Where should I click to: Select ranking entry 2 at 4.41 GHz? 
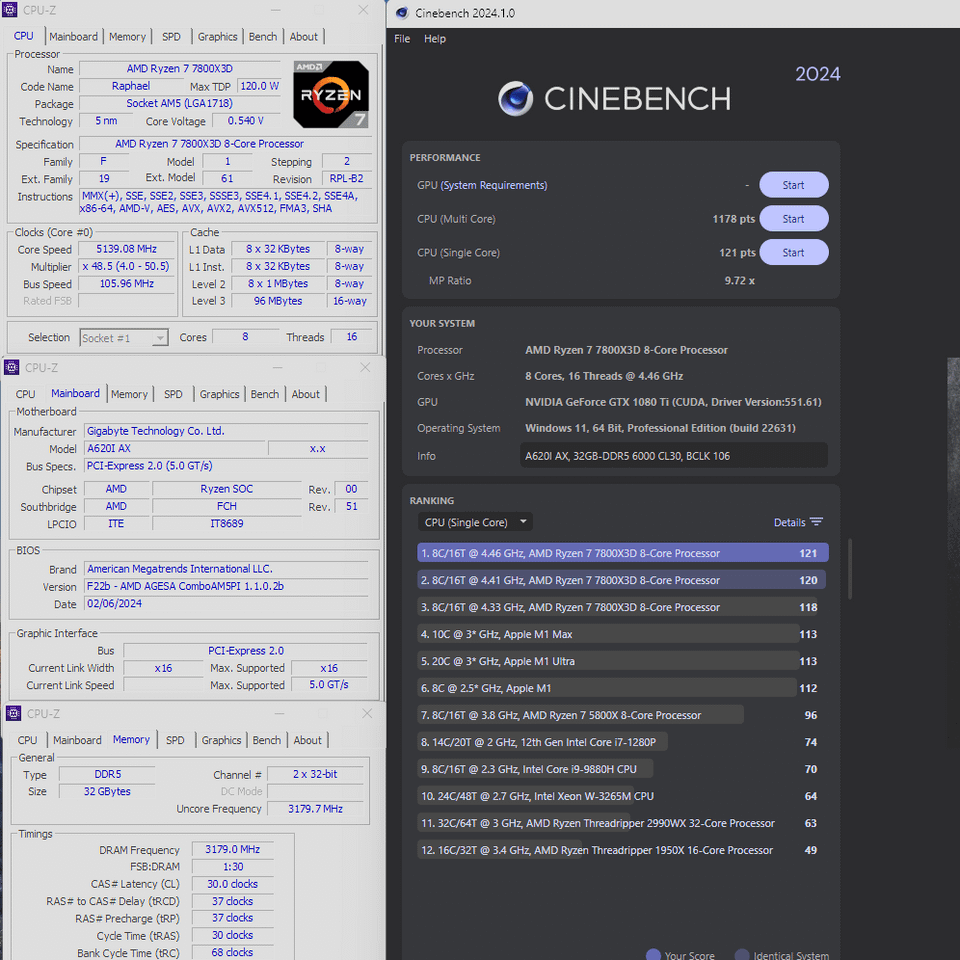621,580
